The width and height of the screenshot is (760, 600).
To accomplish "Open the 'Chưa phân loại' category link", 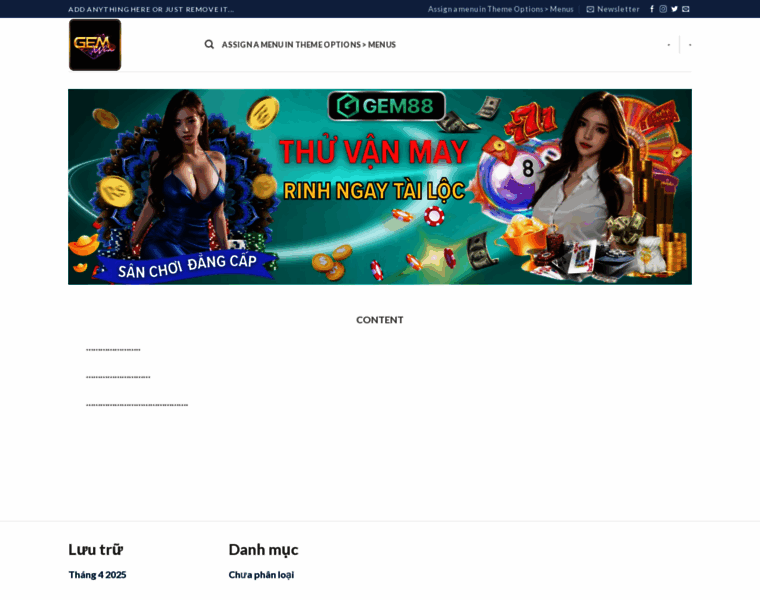I will click(x=261, y=575).
